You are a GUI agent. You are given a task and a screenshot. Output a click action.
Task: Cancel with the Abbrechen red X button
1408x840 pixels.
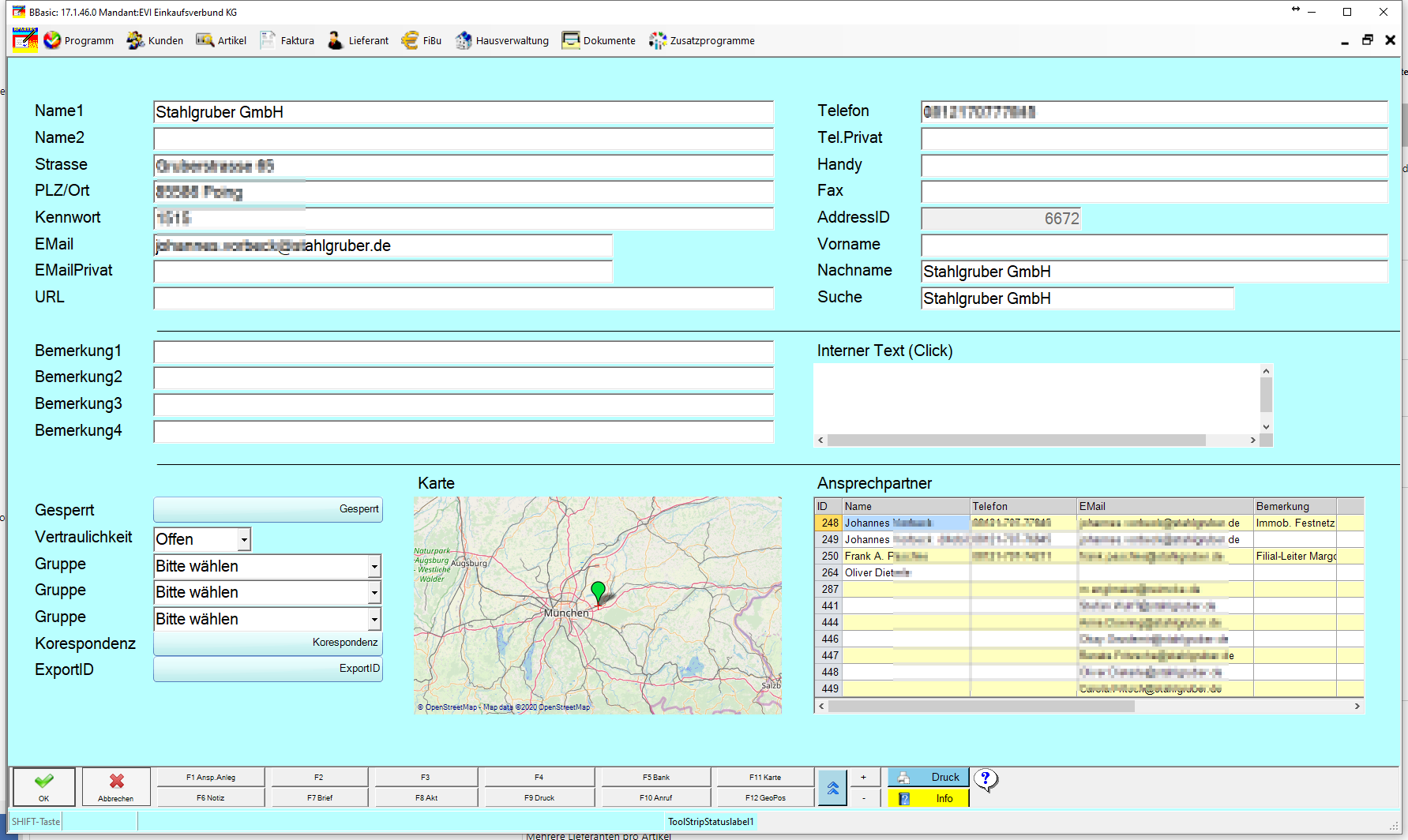coord(116,786)
